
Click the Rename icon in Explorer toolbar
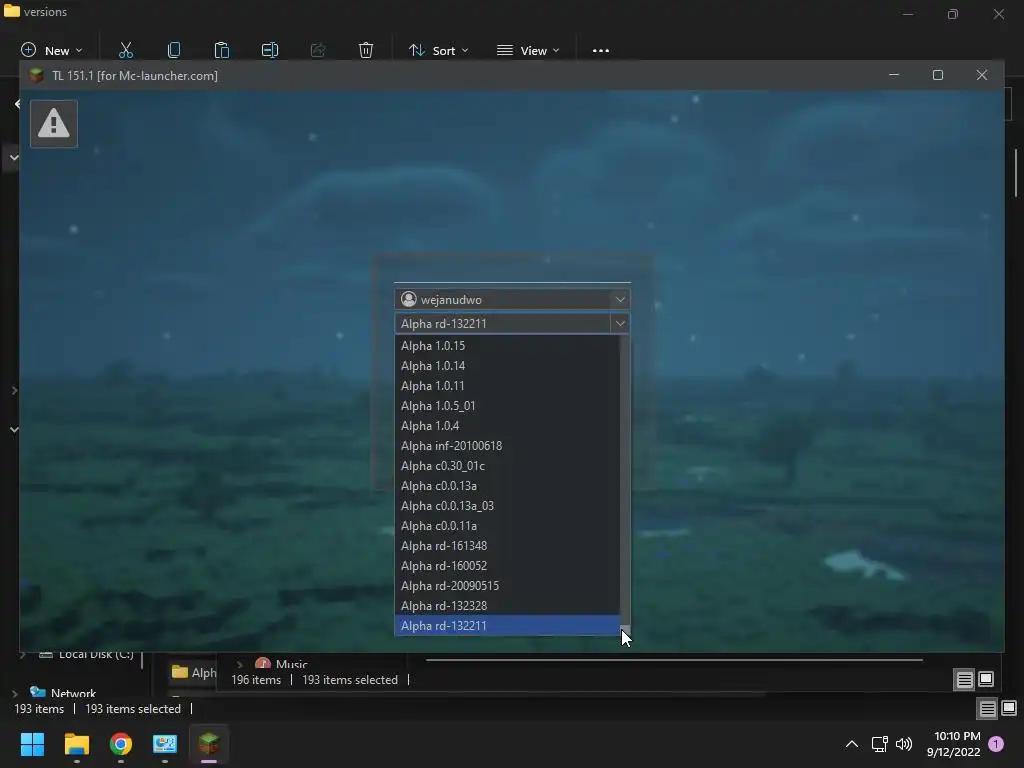(270, 50)
